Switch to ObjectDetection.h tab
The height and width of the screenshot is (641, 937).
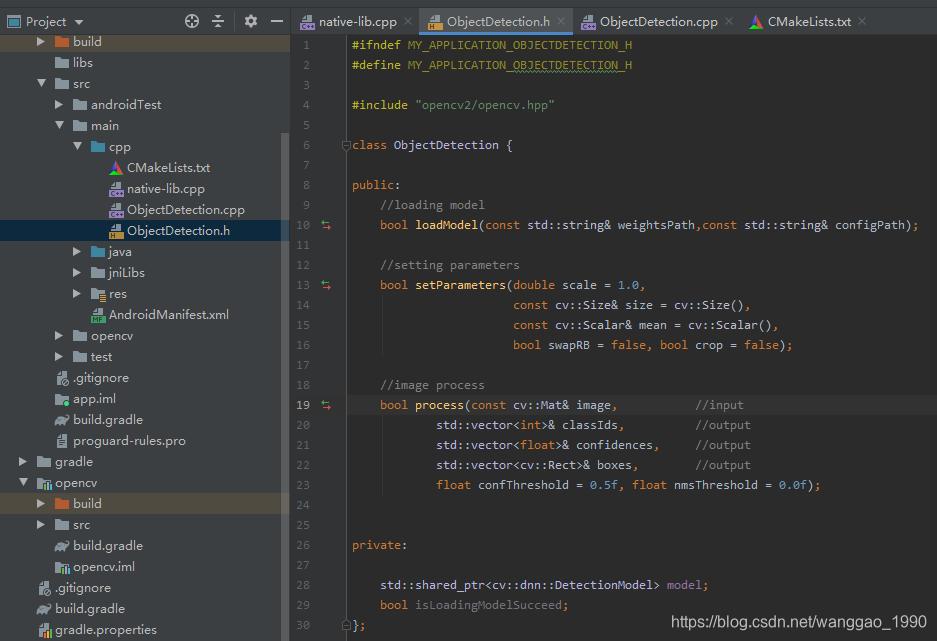click(498, 22)
